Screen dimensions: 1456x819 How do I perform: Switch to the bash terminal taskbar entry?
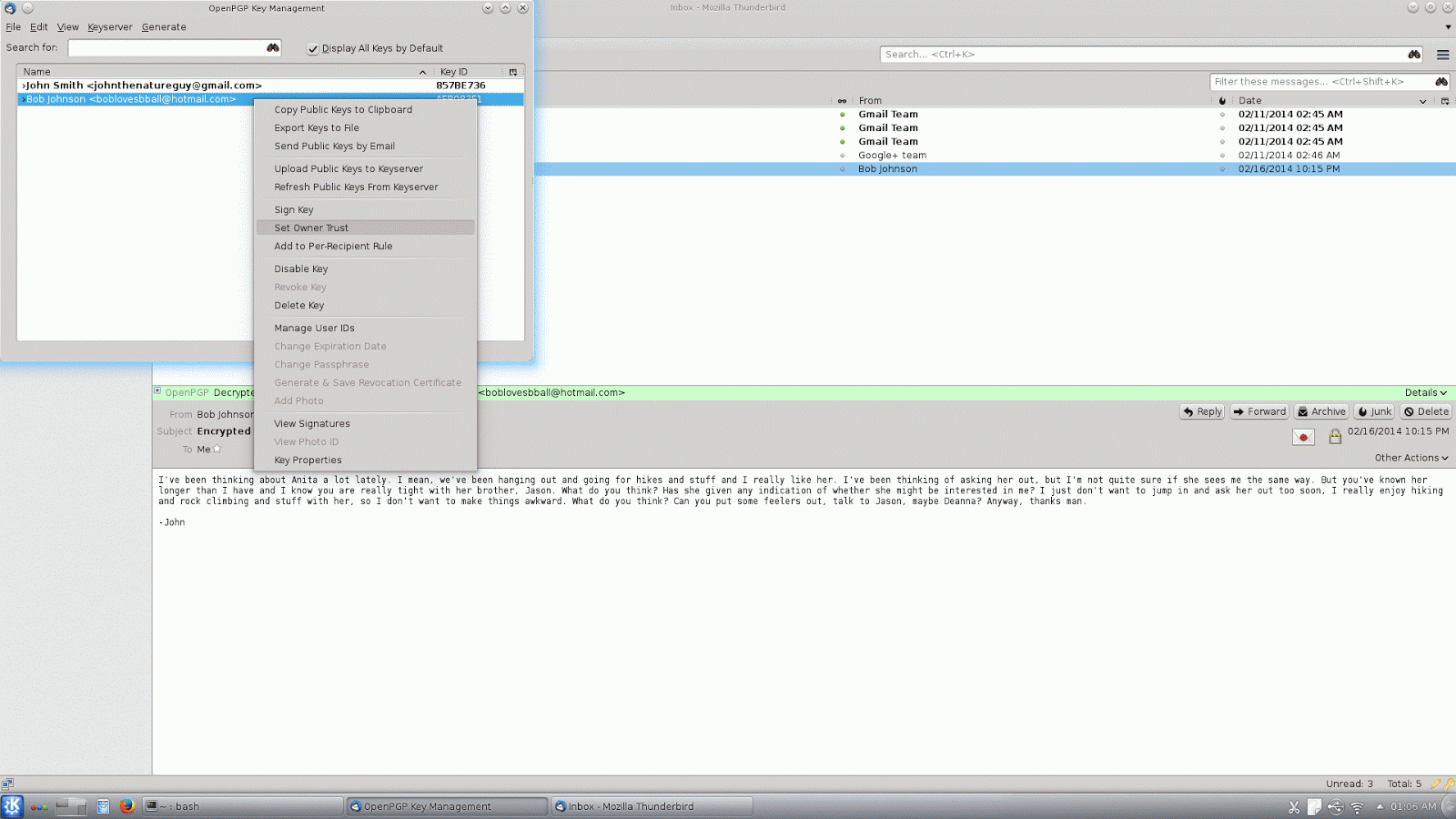242,806
